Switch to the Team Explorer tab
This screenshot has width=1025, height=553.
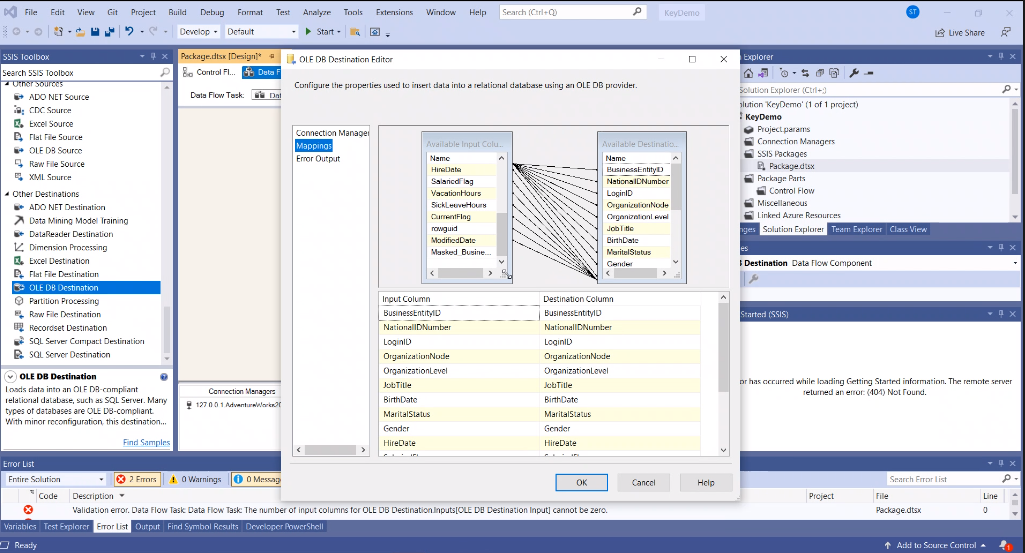(856, 229)
